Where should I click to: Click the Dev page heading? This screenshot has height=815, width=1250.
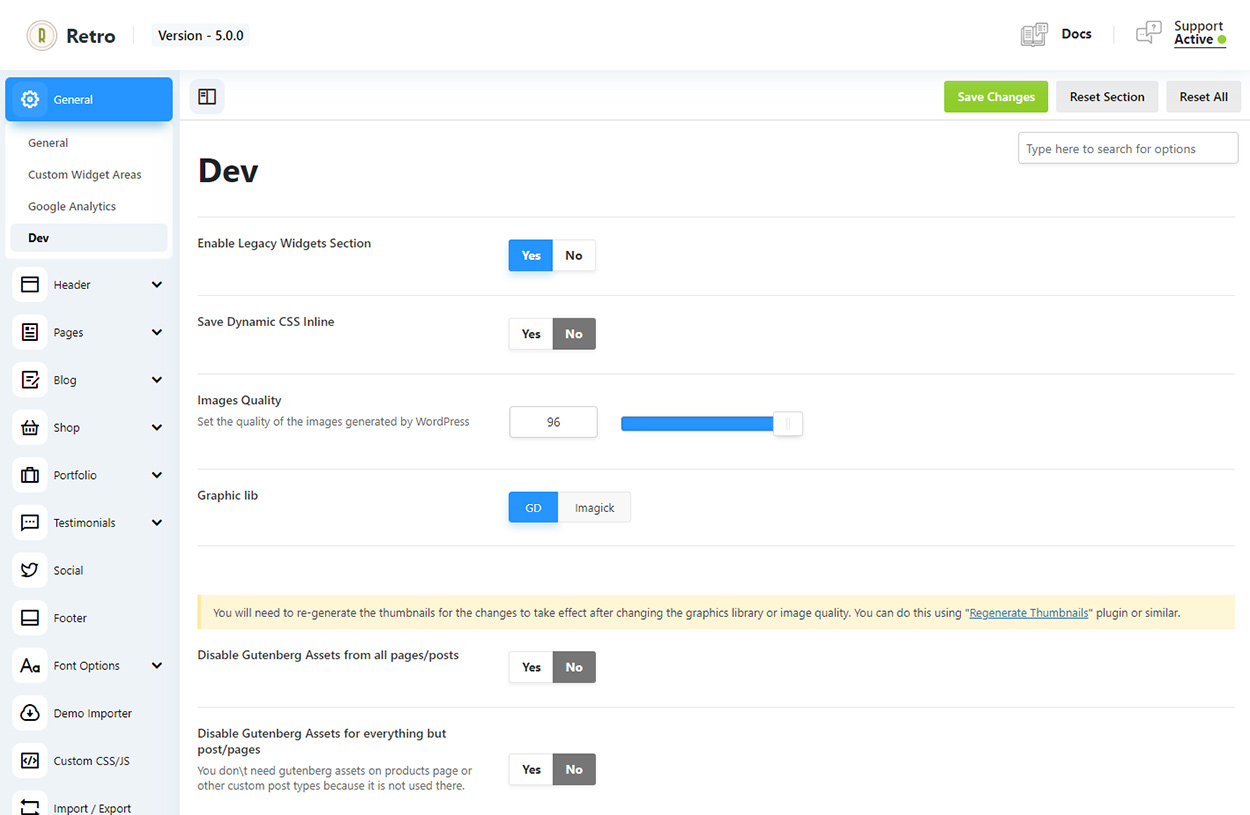click(x=228, y=171)
